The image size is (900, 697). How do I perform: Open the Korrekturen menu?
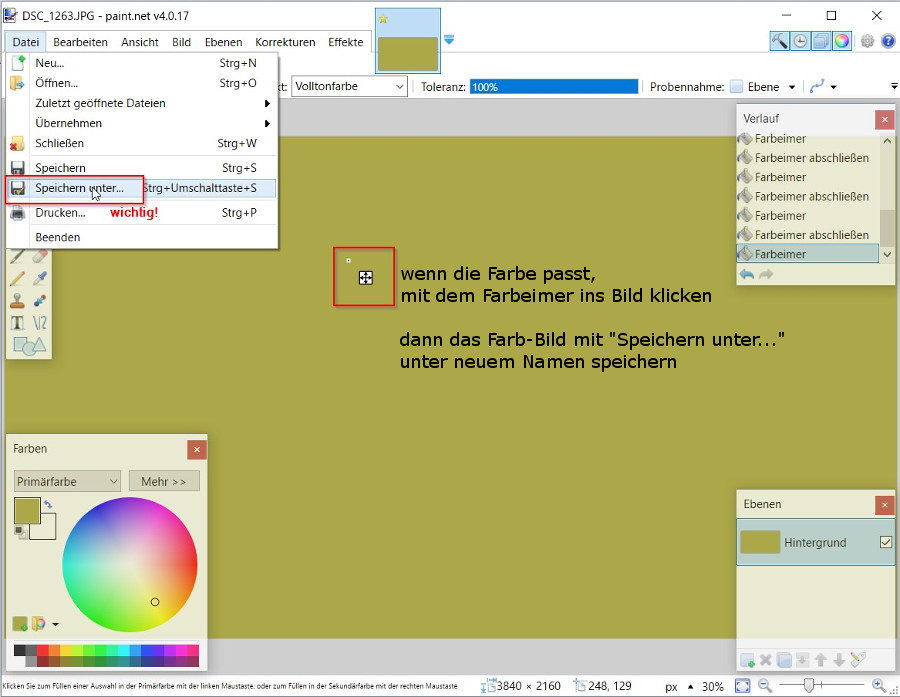(285, 42)
